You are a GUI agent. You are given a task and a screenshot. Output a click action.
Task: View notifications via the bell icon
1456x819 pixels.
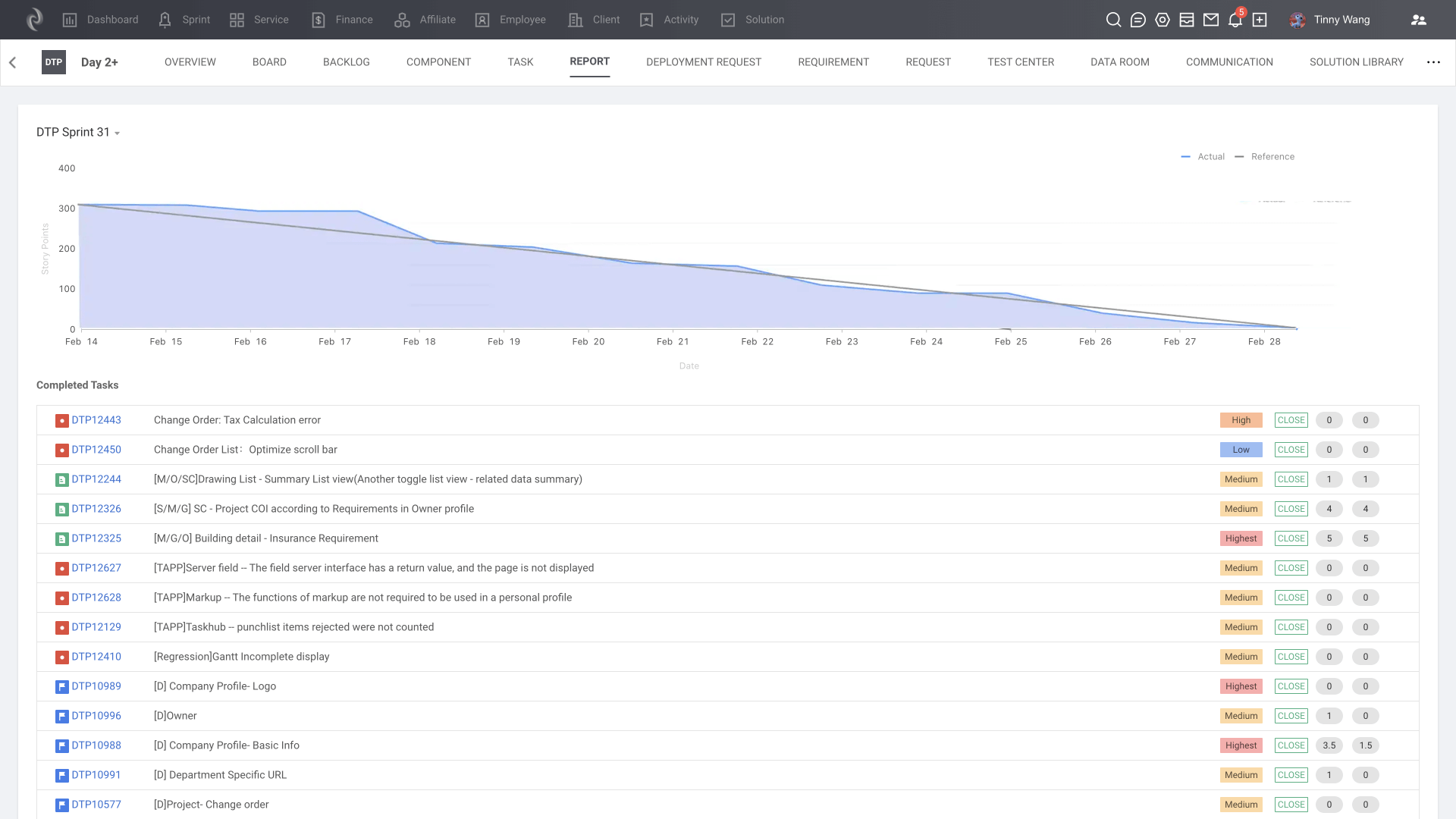pos(1235,20)
